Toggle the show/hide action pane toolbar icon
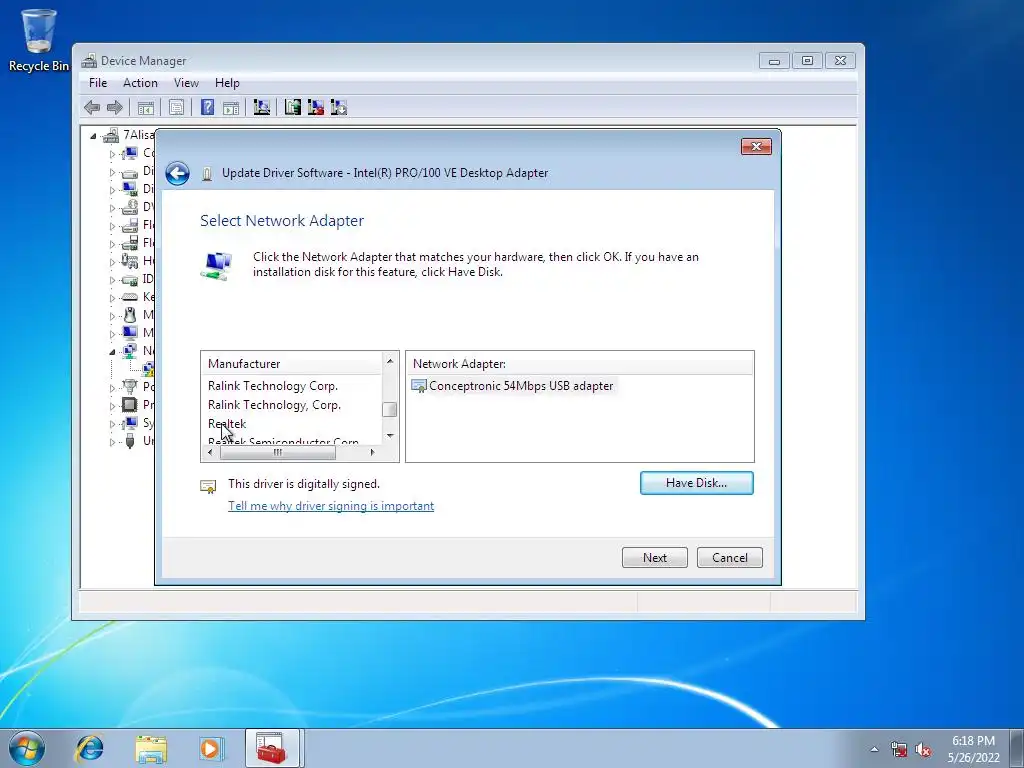This screenshot has width=1024, height=768. point(231,108)
